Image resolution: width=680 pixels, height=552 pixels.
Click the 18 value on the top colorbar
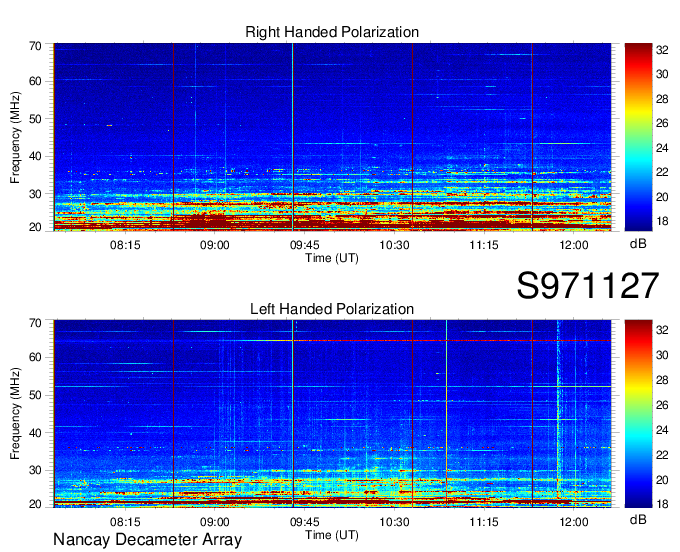pyautogui.click(x=662, y=222)
